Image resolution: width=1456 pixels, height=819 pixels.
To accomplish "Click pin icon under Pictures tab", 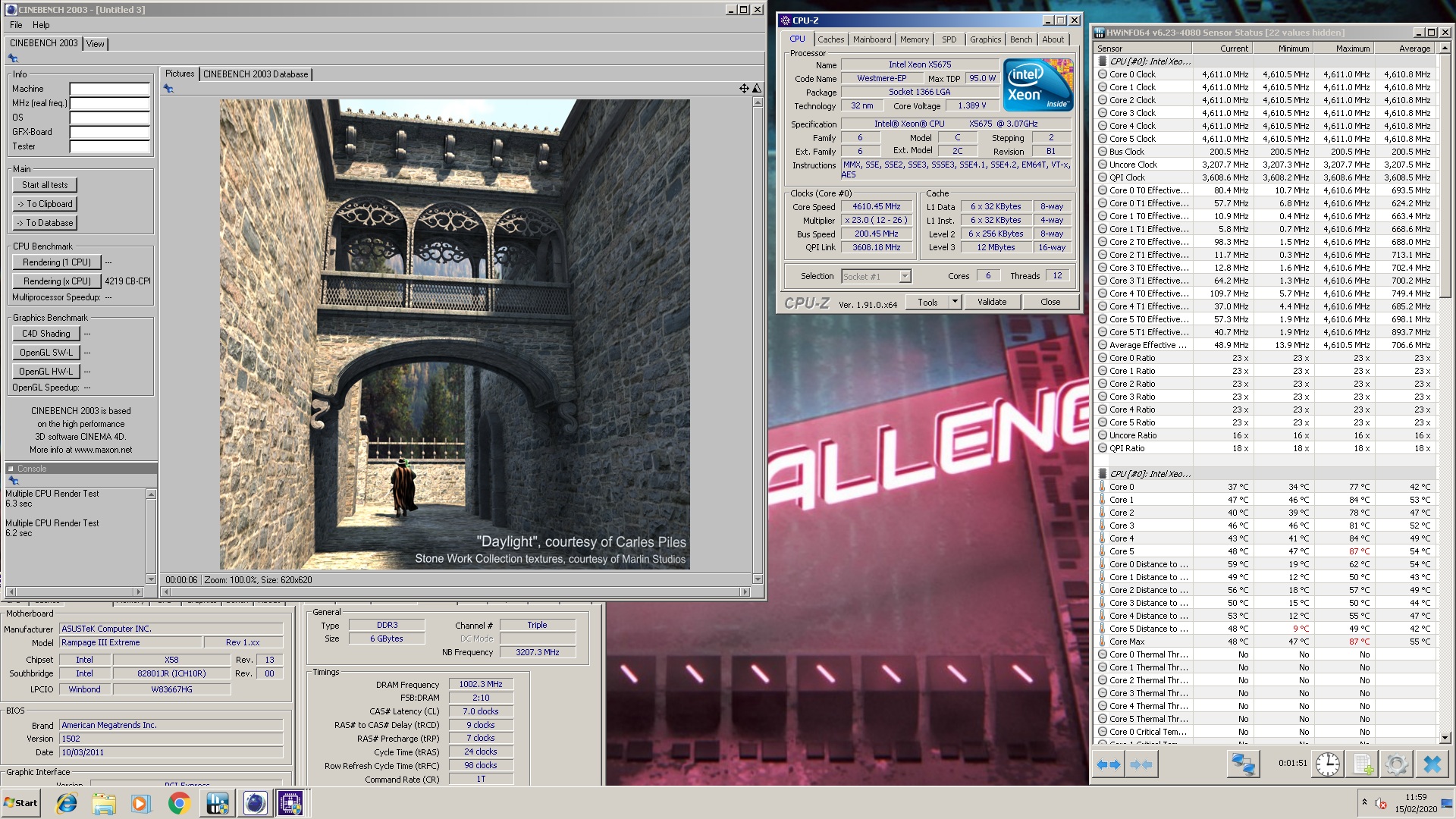I will (x=168, y=89).
